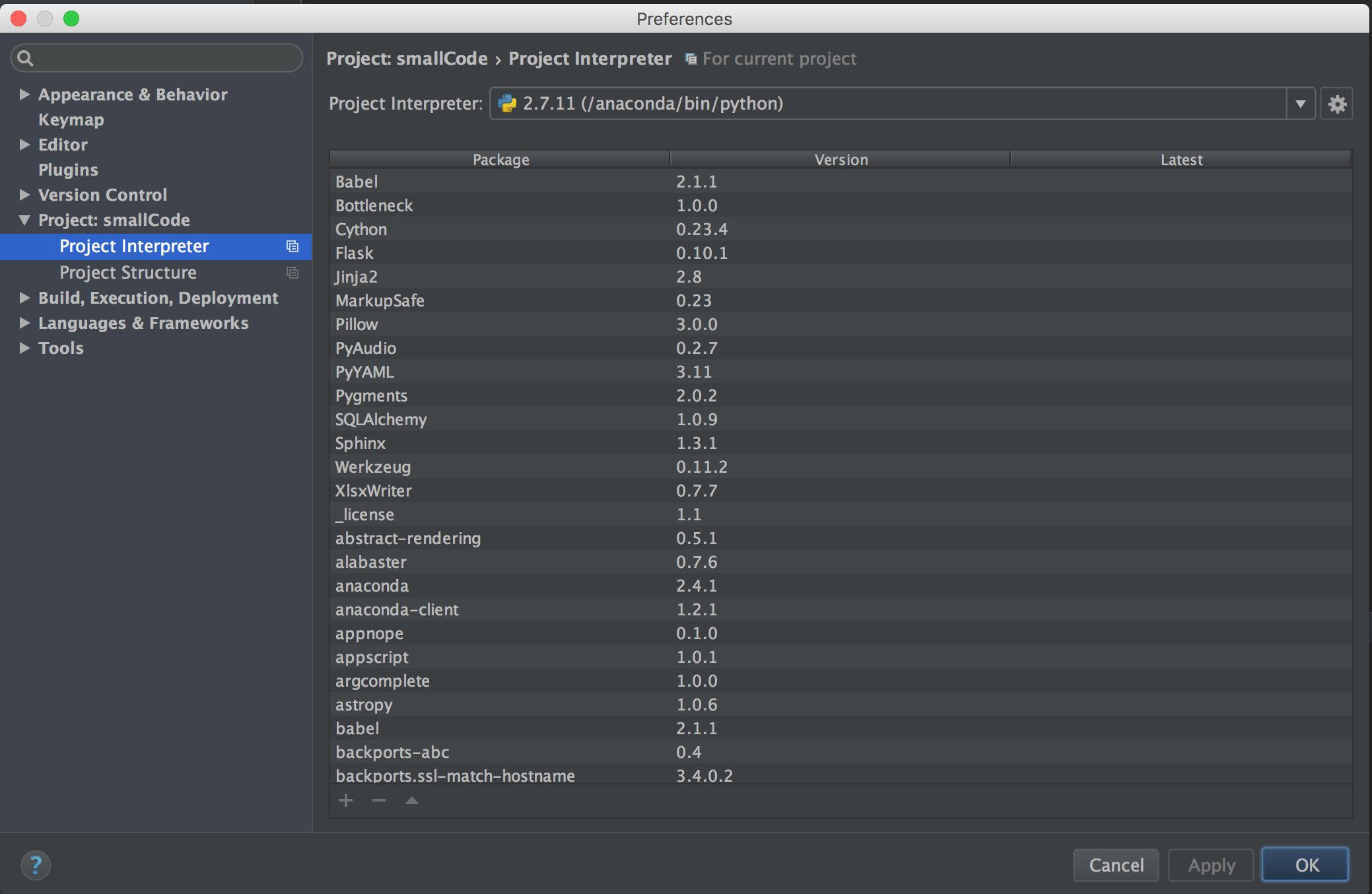Image resolution: width=1372 pixels, height=894 pixels.
Task: Click the upgrade package arrow icon
Action: (x=411, y=800)
